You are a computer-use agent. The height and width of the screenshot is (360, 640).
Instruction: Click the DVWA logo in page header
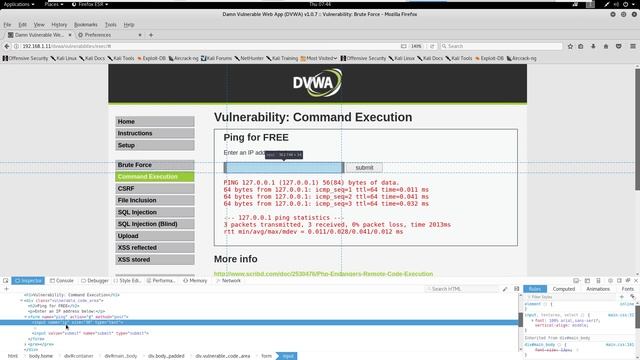317,83
